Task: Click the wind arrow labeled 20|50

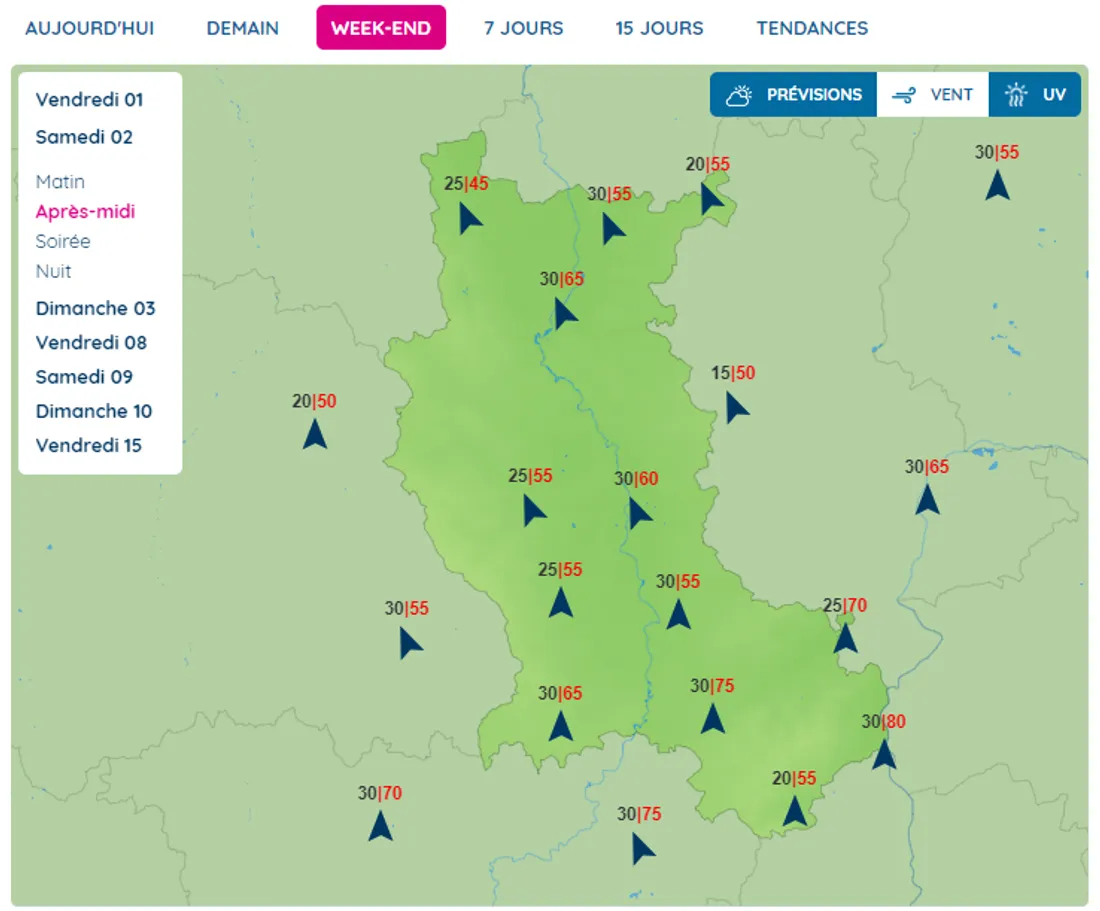Action: coord(315,434)
